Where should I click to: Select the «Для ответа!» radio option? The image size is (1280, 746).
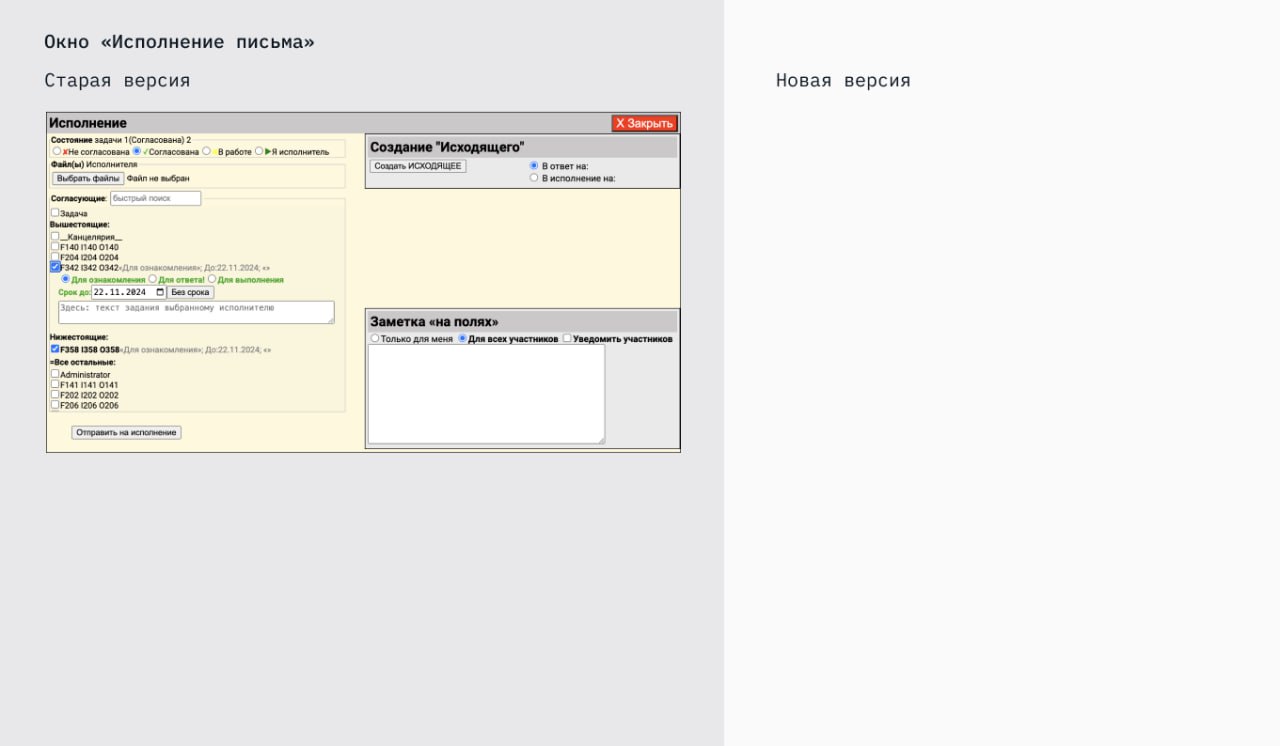pos(153,279)
